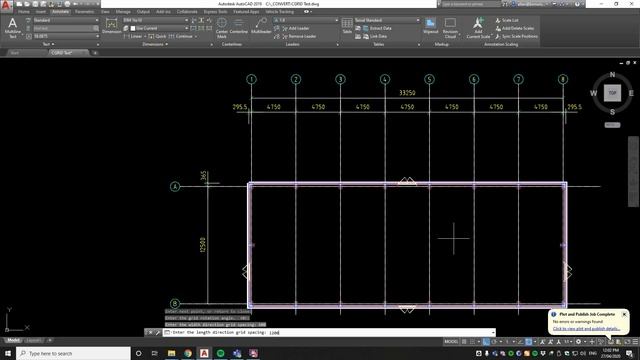Click the workspace switching gear icon
The height and width of the screenshot is (360, 640).
point(578,342)
